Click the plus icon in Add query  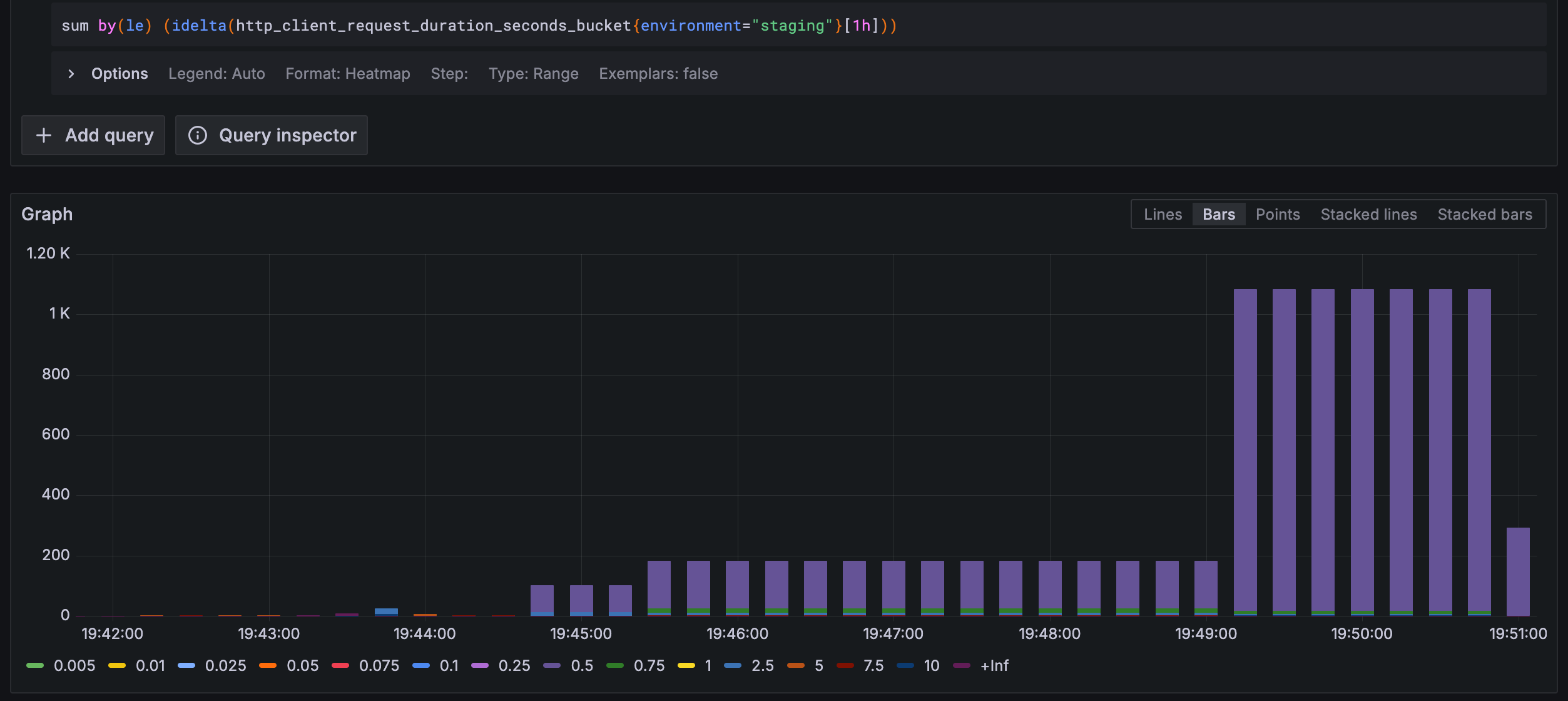[x=44, y=135]
